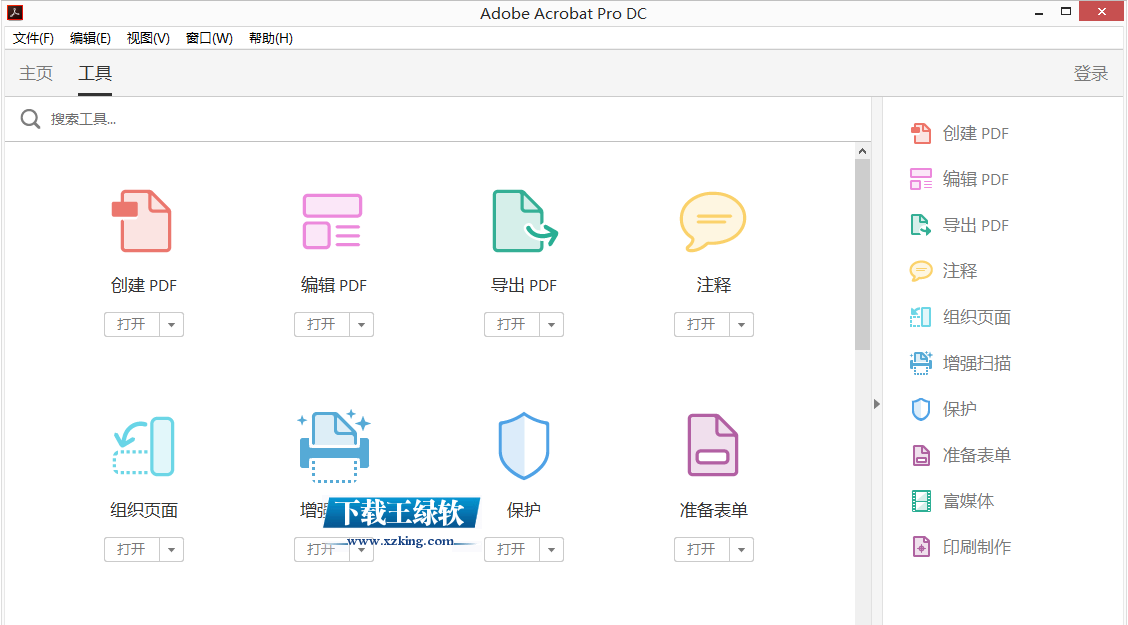Open the 编辑(E) menu
Viewport: 1128px width, 625px height.
pos(90,38)
